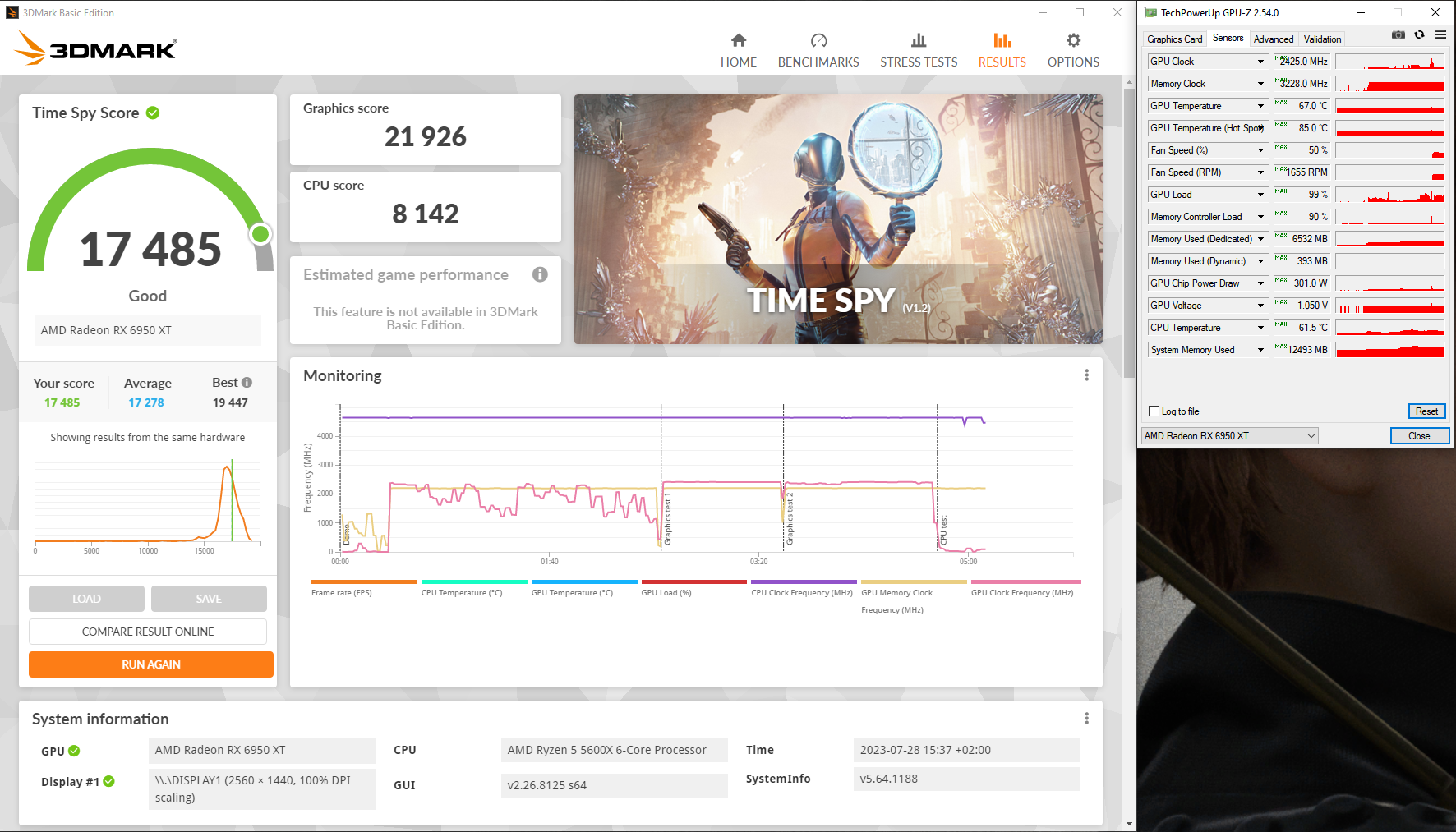The width and height of the screenshot is (1456, 832).
Task: Expand the Memory Clock sensor dropdown
Action: point(1260,84)
